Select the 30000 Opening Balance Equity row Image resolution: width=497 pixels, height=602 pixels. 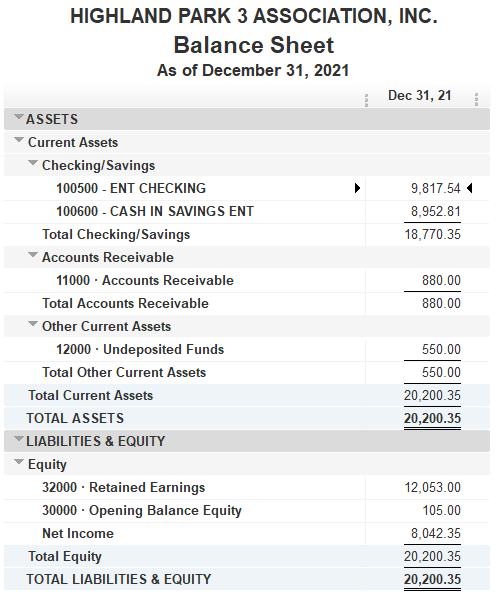tap(246, 511)
